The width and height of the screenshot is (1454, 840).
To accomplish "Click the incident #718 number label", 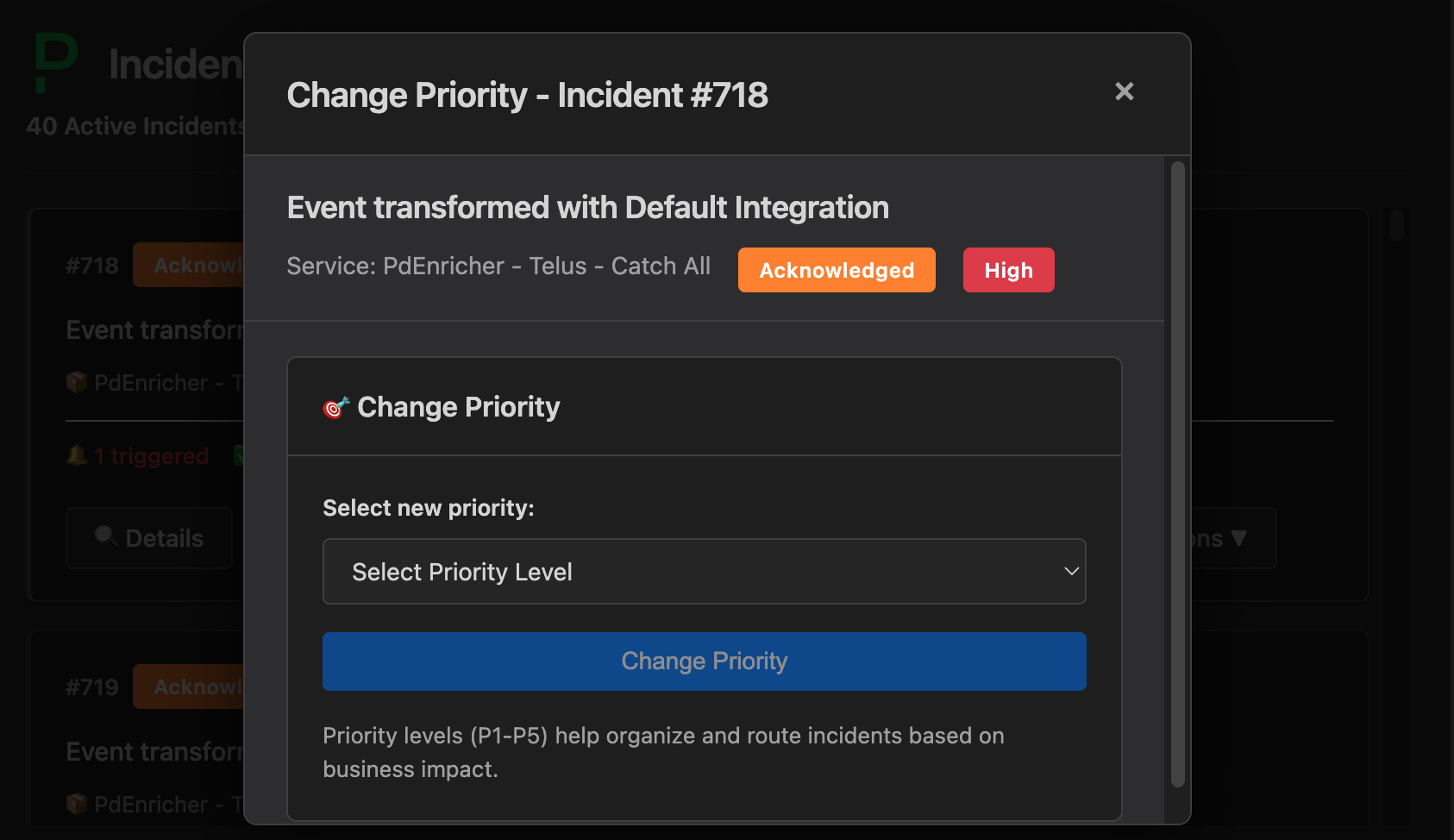I will [x=91, y=265].
